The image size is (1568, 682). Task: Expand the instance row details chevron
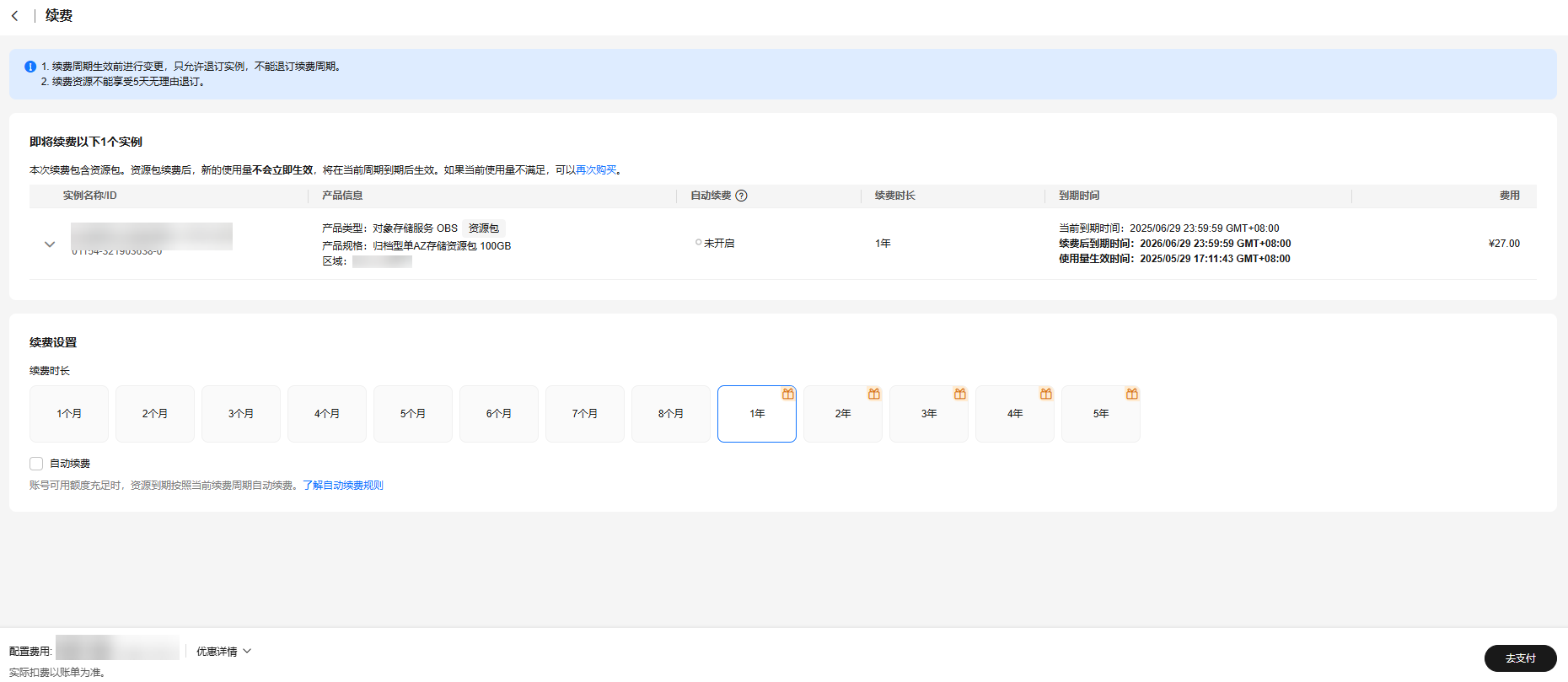(50, 244)
